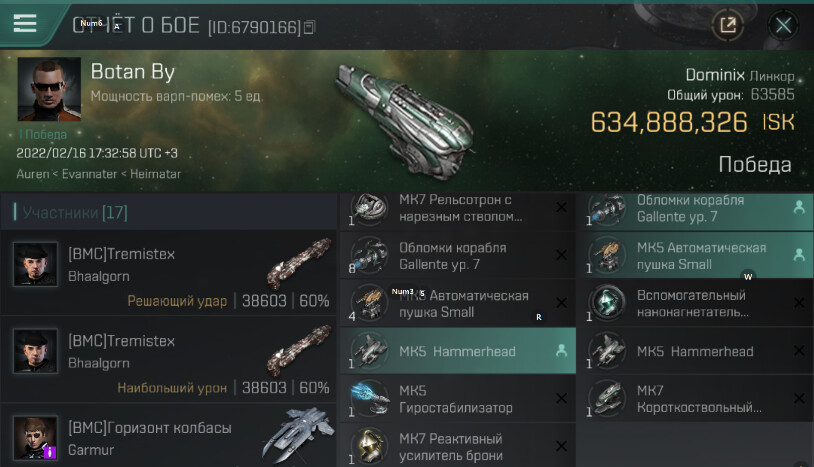Viewport: 814px width, 467px height.
Task: Open Garmur pilot participant entry
Action: point(169,436)
